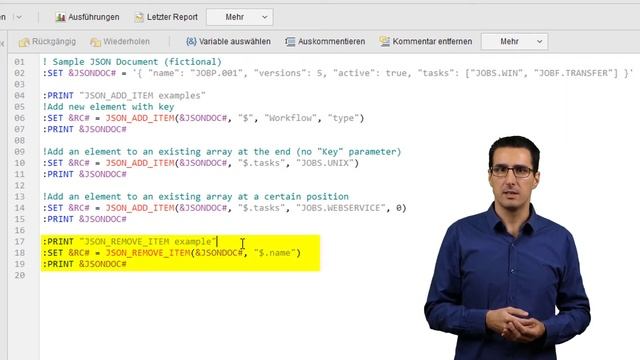
Task: Click :PRINT &JSONDOC# on line 07
Action: [x=84, y=129]
